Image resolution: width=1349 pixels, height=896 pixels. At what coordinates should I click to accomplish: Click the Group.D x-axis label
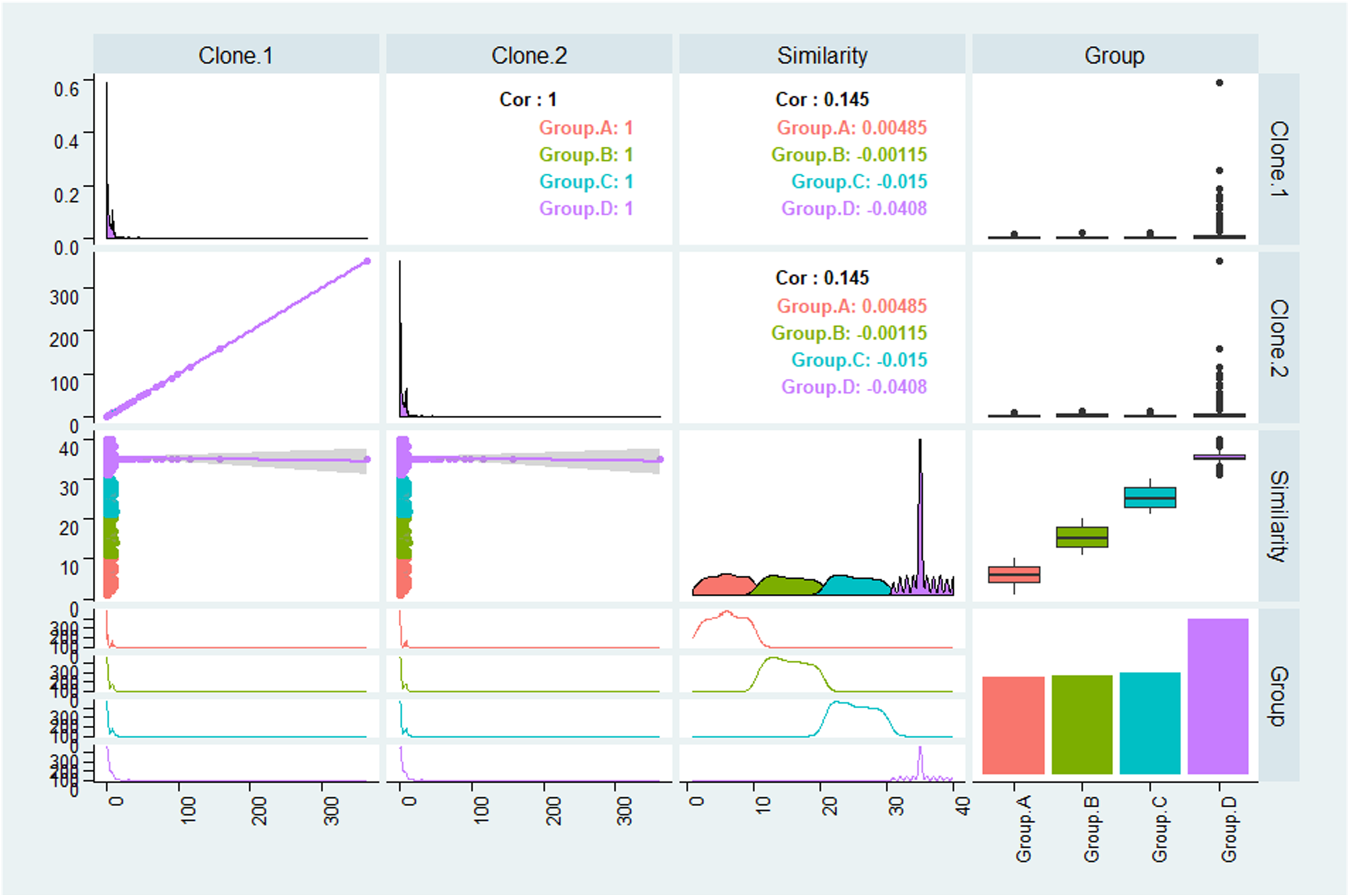tap(1228, 829)
